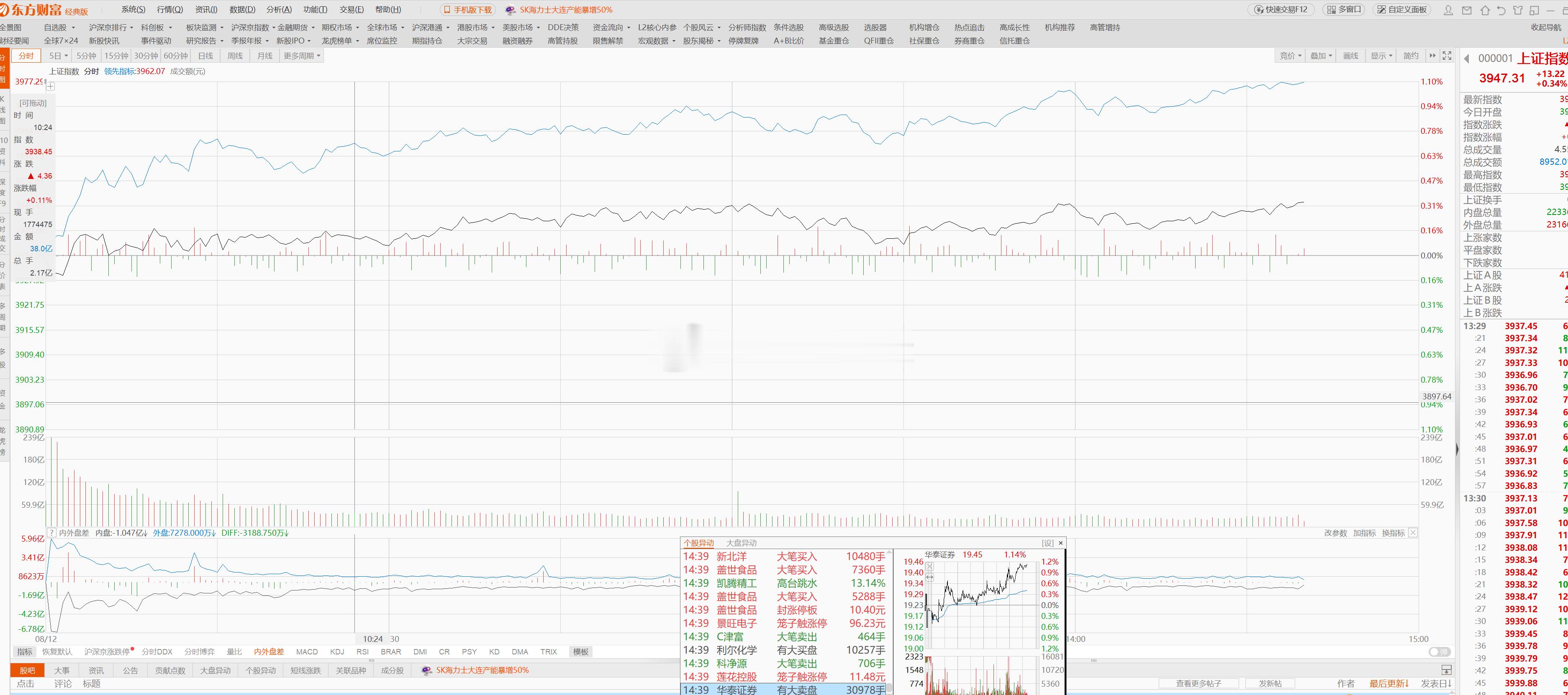The image size is (1568, 695).
Task: Click the left triangle before 000001
Action: 1467,59
